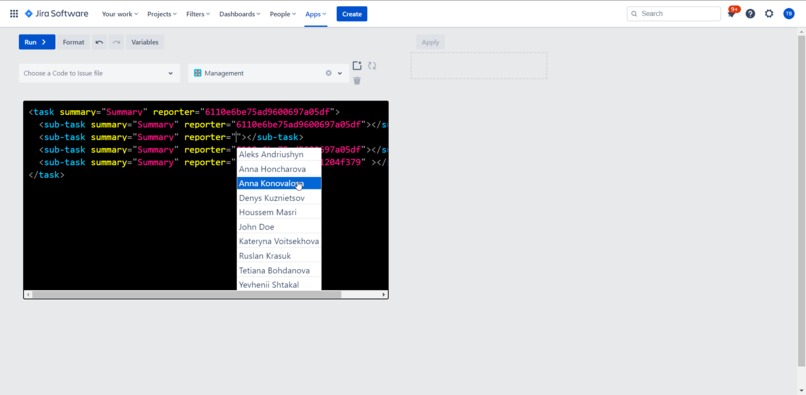Select Houssem Masri from the list
The width and height of the screenshot is (806, 395).
tap(279, 212)
